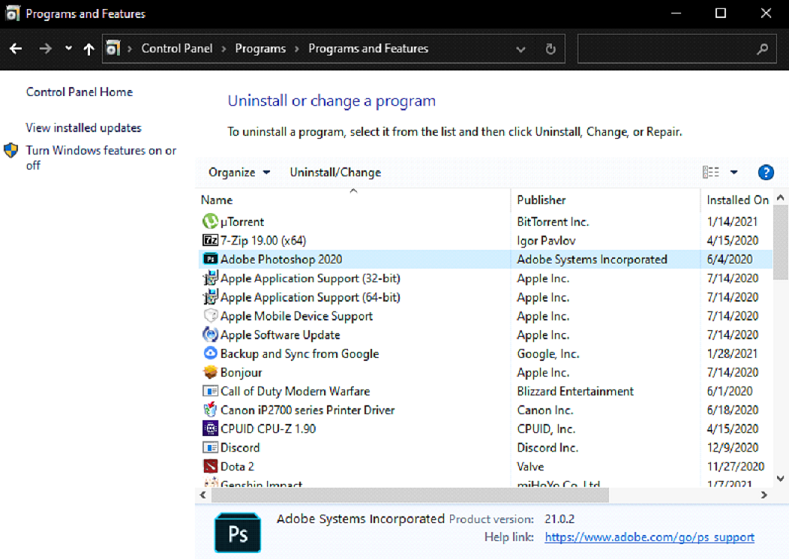Click the Bonjour package icon
This screenshot has height=559, width=789.
pyautogui.click(x=210, y=372)
